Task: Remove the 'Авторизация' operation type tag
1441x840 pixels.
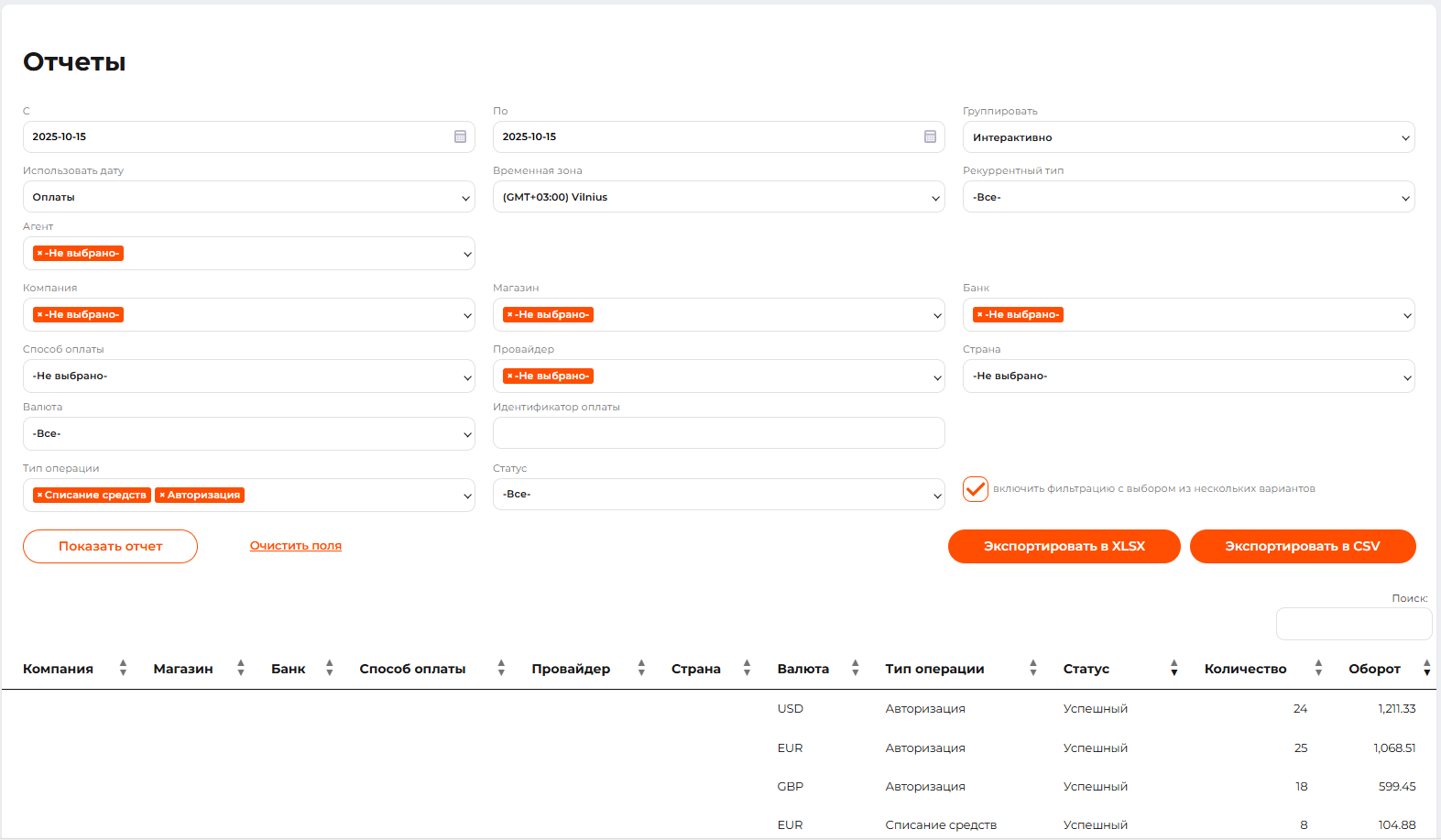Action: coord(162,495)
